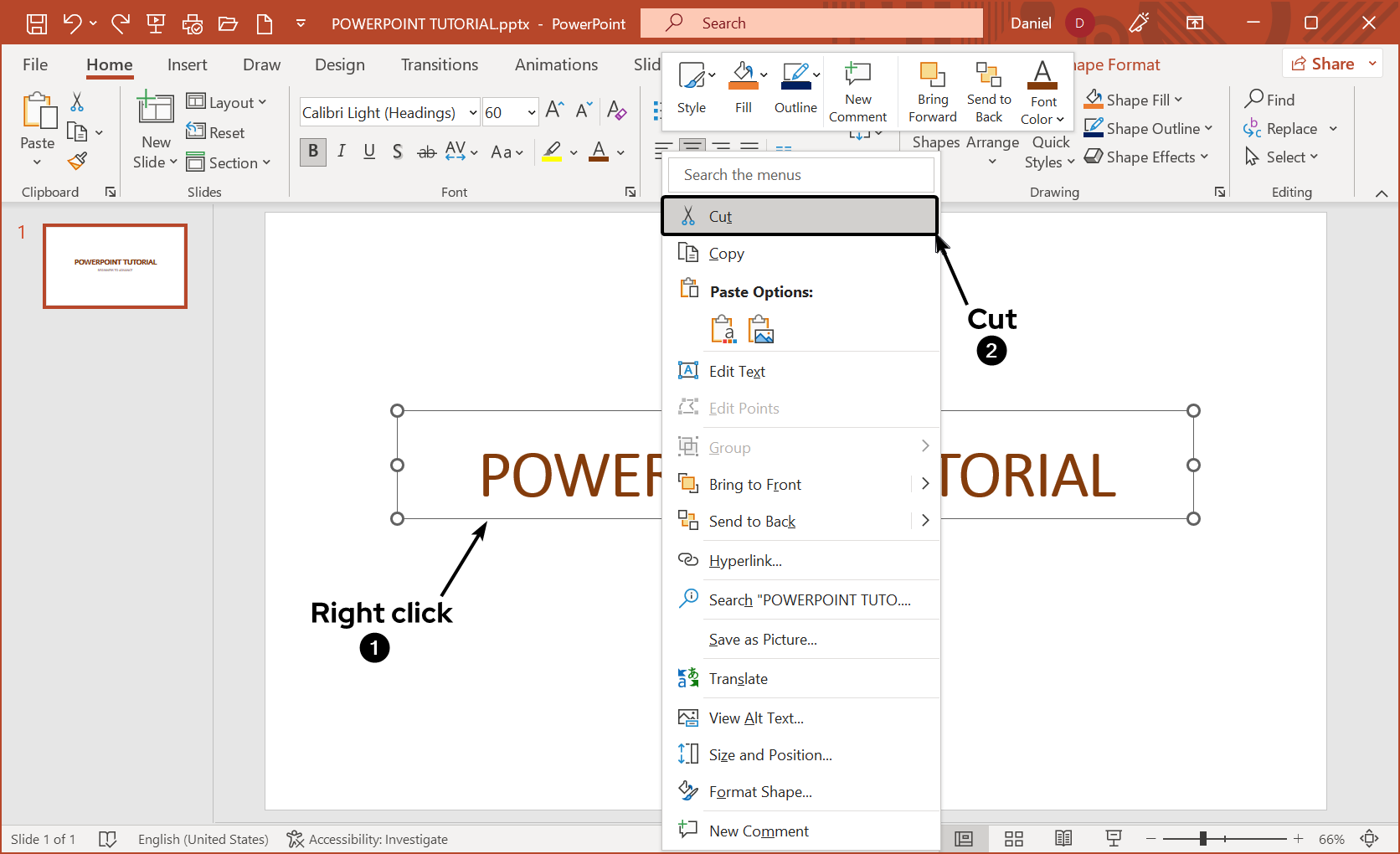Click the zoom slider handle

point(1202,839)
